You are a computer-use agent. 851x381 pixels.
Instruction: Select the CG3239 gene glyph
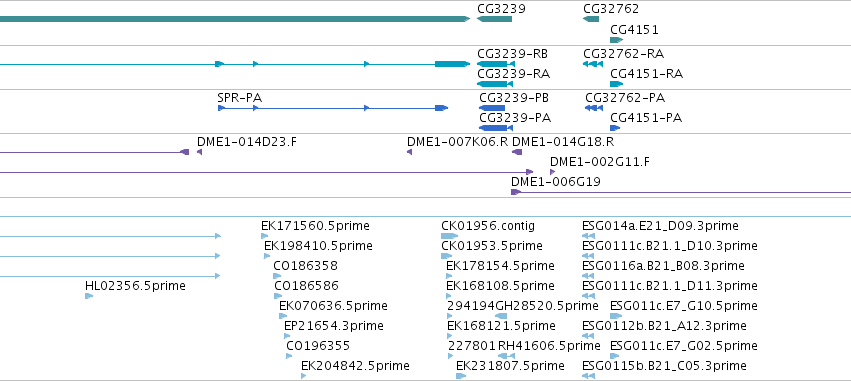click(x=494, y=19)
